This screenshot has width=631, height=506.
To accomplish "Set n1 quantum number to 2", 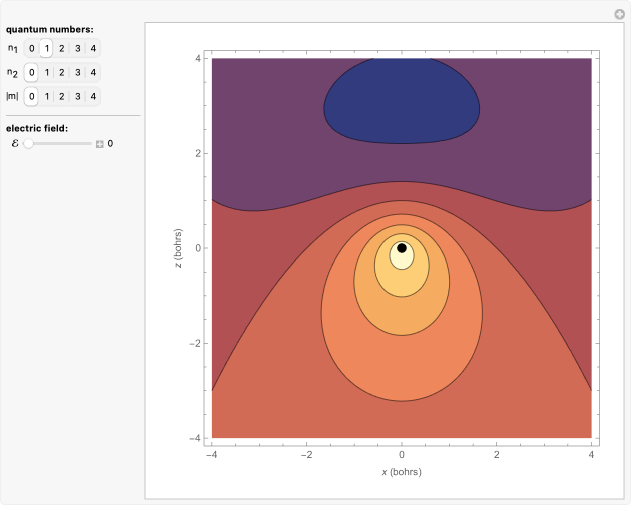I will coord(62,48).
